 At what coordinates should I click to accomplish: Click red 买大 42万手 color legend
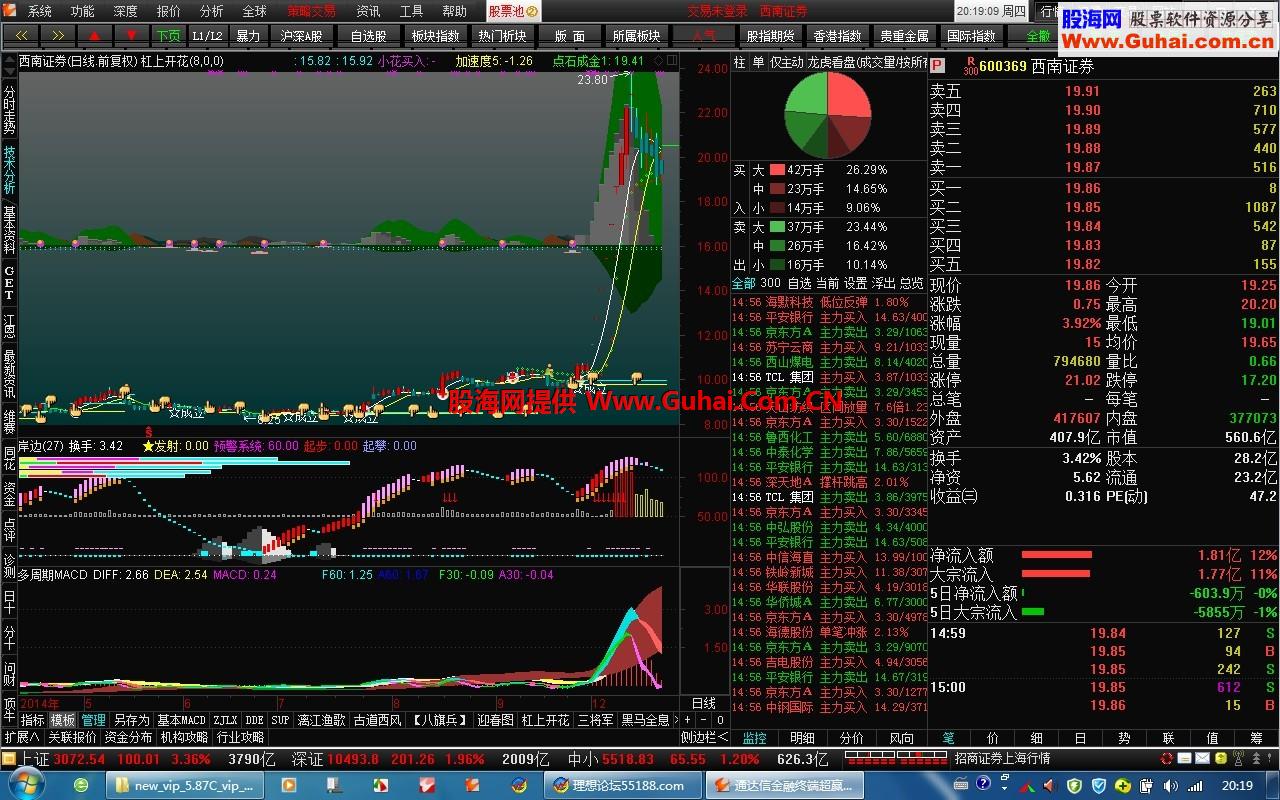(777, 170)
